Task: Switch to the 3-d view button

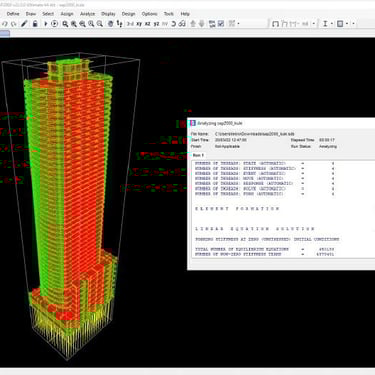Action: (x=130, y=24)
